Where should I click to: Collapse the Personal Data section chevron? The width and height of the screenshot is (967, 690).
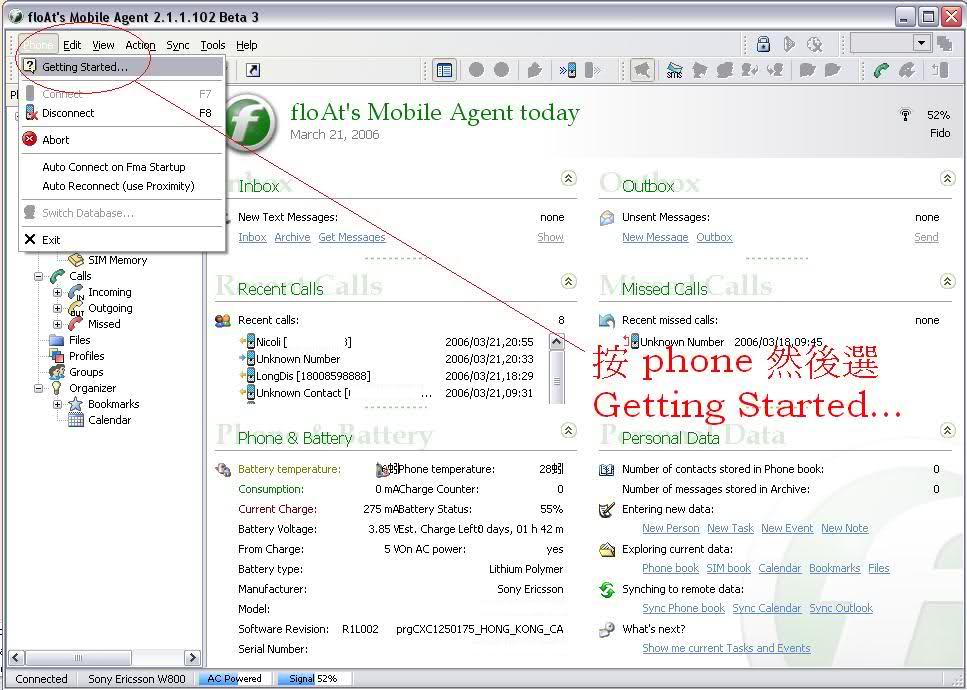pos(948,430)
